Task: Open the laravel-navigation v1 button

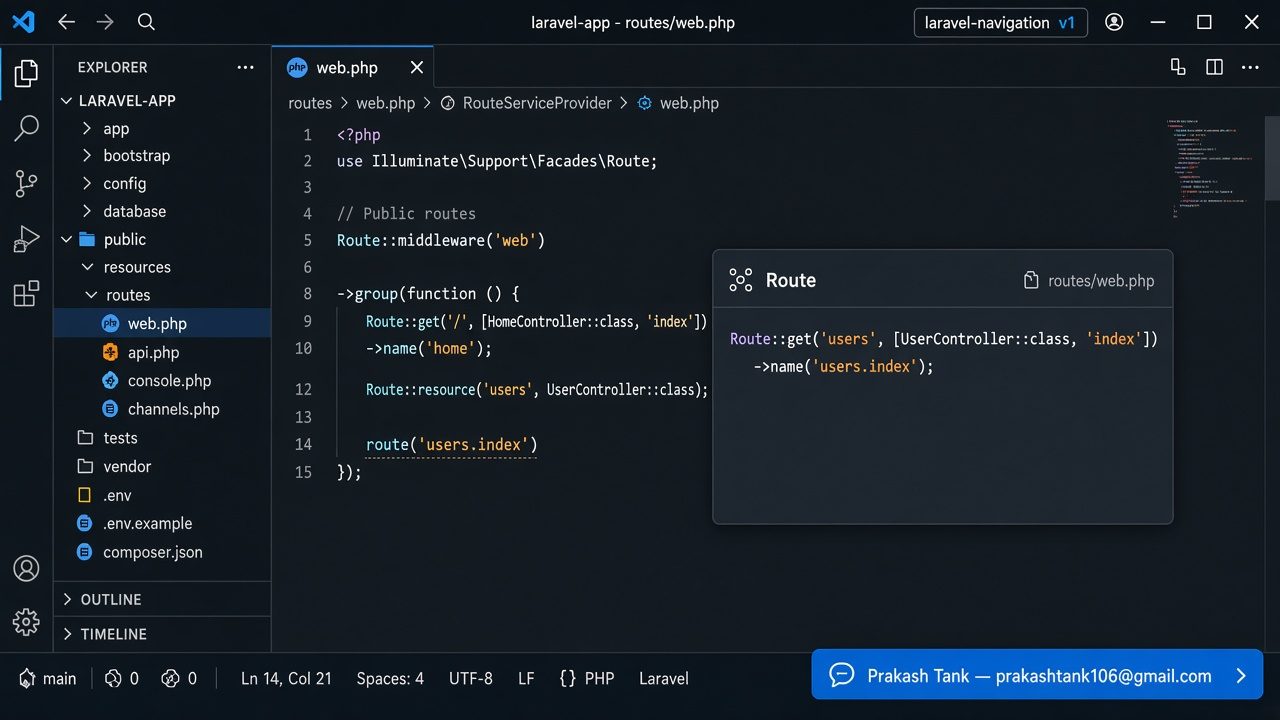Action: pos(1000,22)
